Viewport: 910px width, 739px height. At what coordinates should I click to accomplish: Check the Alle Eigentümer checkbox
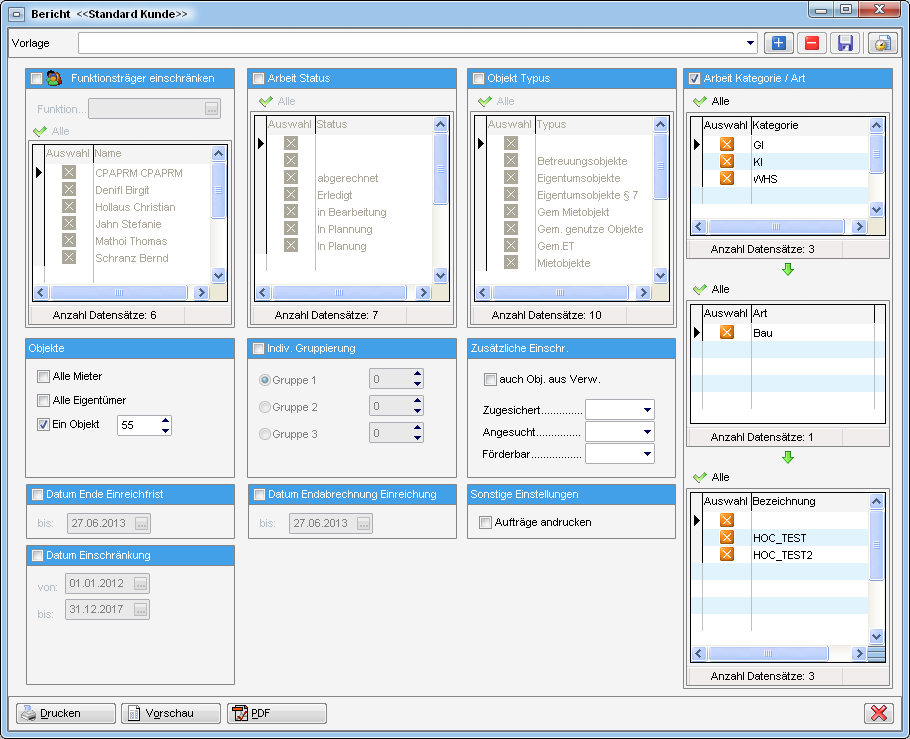(x=44, y=400)
